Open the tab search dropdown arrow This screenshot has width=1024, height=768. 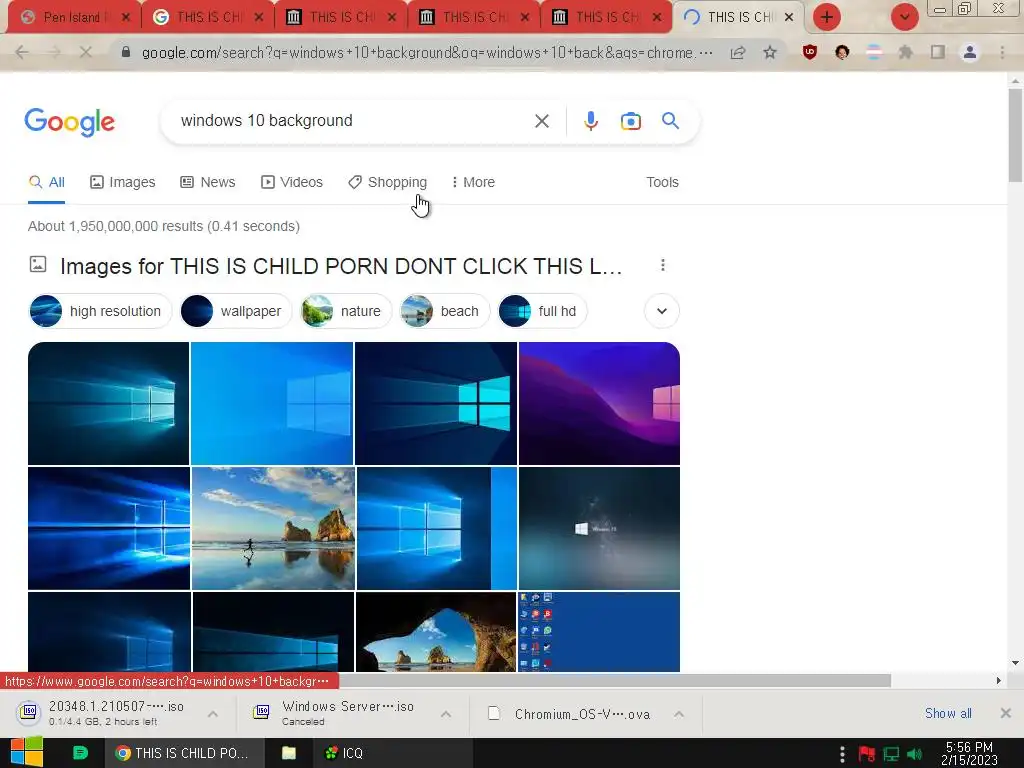pos(904,17)
